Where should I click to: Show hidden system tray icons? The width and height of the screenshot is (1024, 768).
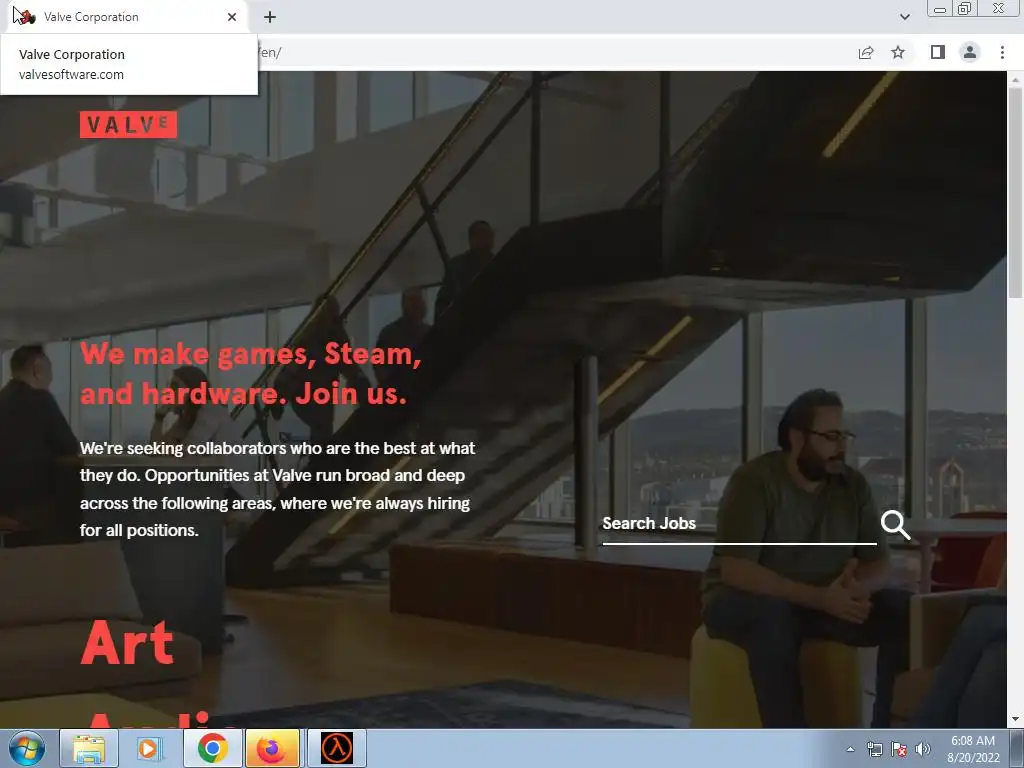pyautogui.click(x=850, y=749)
